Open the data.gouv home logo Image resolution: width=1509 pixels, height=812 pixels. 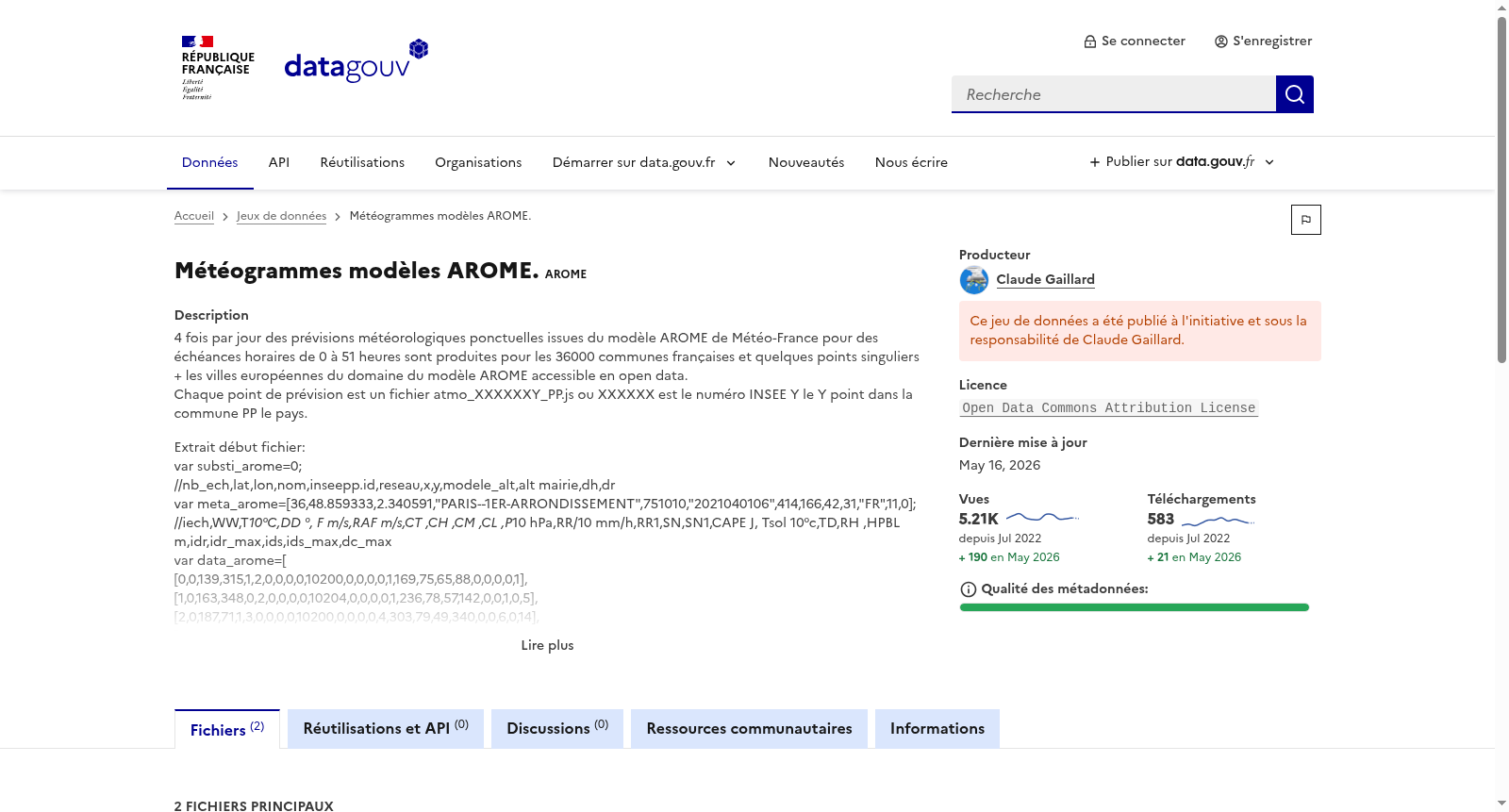[357, 61]
